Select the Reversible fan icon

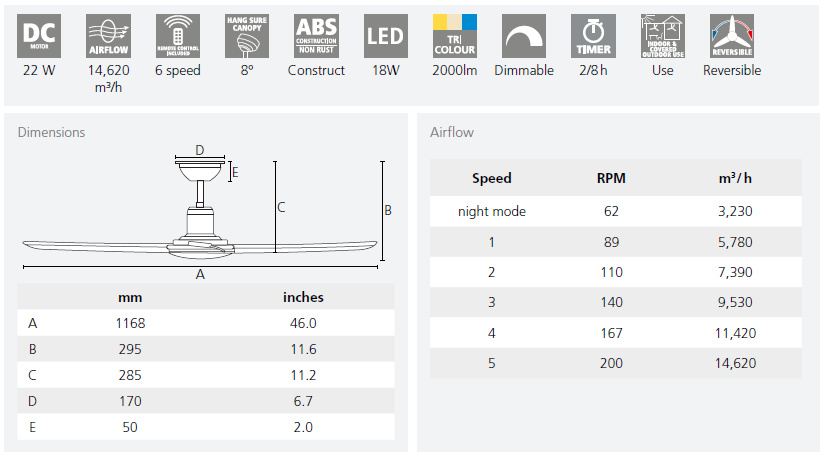tap(731, 37)
